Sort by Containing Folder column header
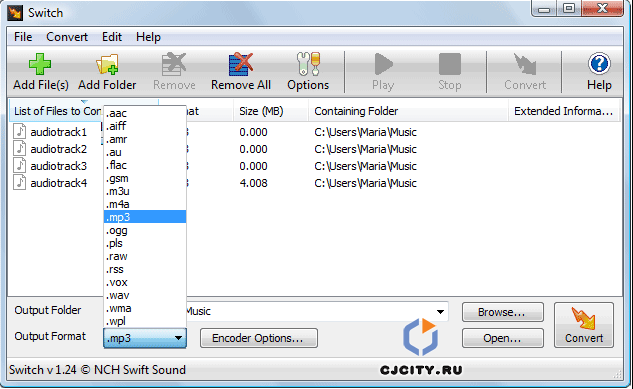Viewport: 633px width, 389px height. click(408, 111)
